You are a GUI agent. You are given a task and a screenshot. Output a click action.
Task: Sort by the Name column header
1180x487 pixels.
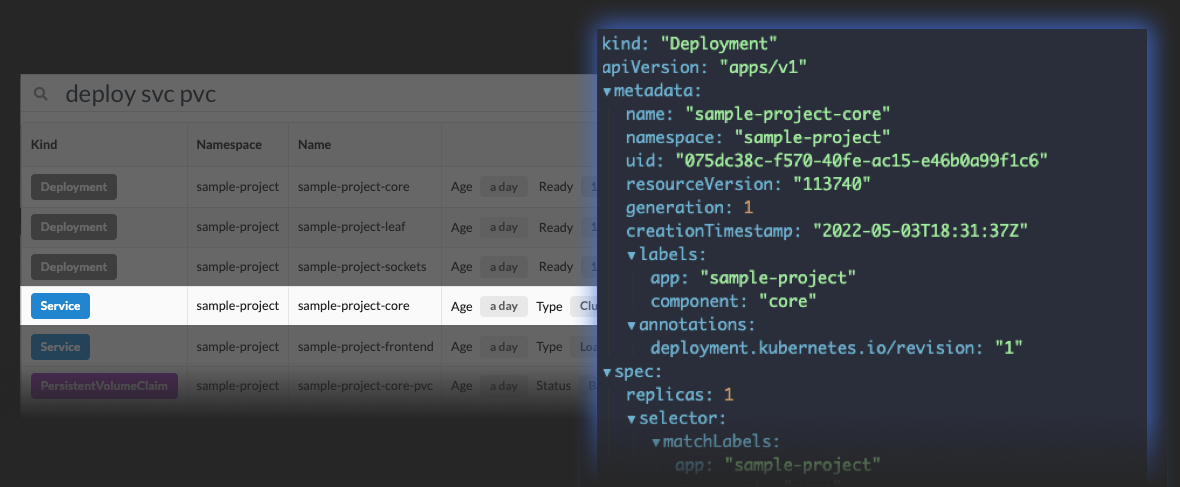tap(314, 145)
